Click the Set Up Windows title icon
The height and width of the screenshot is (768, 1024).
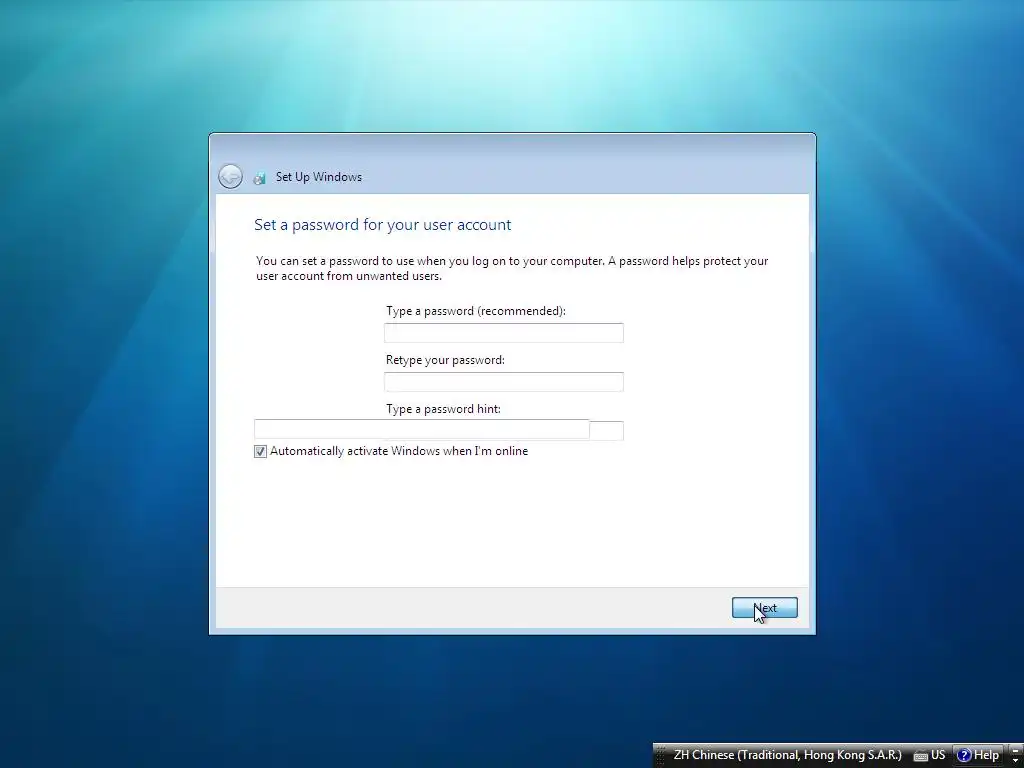(x=260, y=178)
